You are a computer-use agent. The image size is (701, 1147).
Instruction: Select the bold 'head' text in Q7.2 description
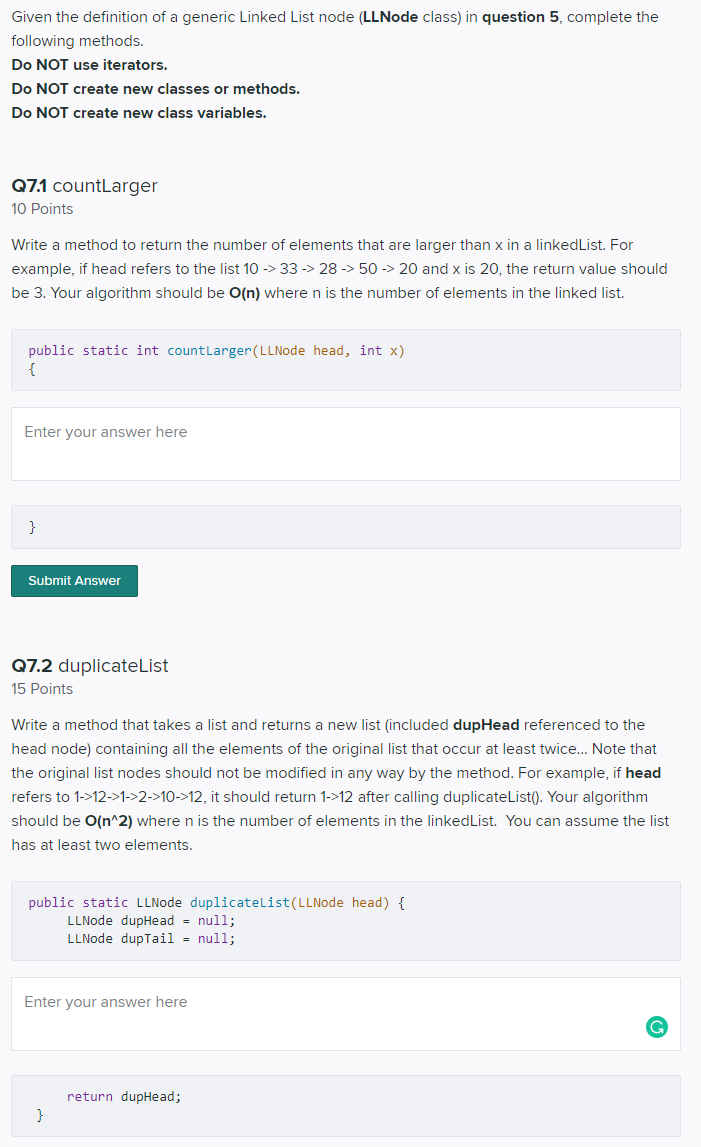pos(645,772)
